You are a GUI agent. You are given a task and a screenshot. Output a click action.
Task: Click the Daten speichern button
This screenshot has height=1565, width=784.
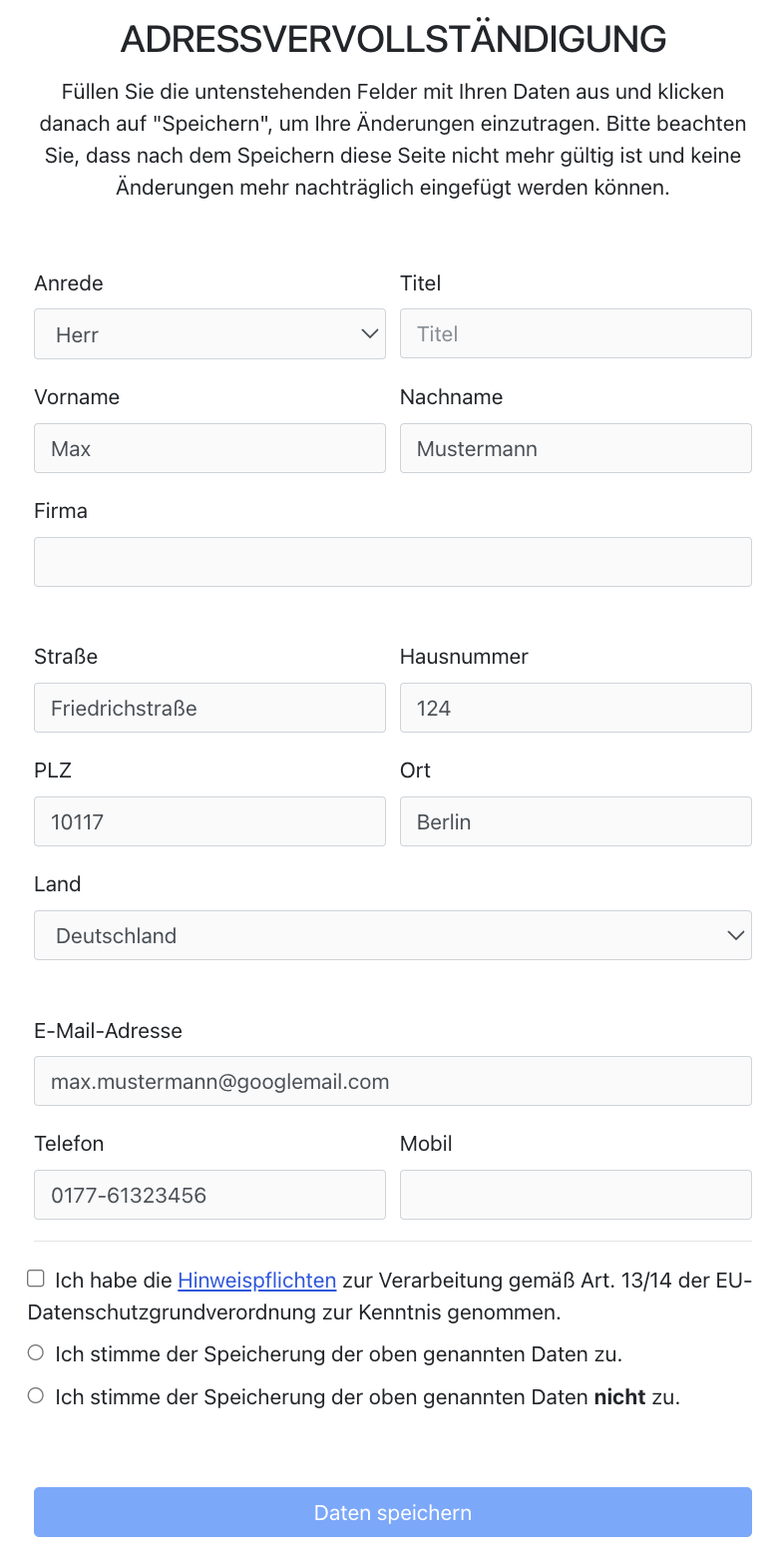coord(392,1512)
